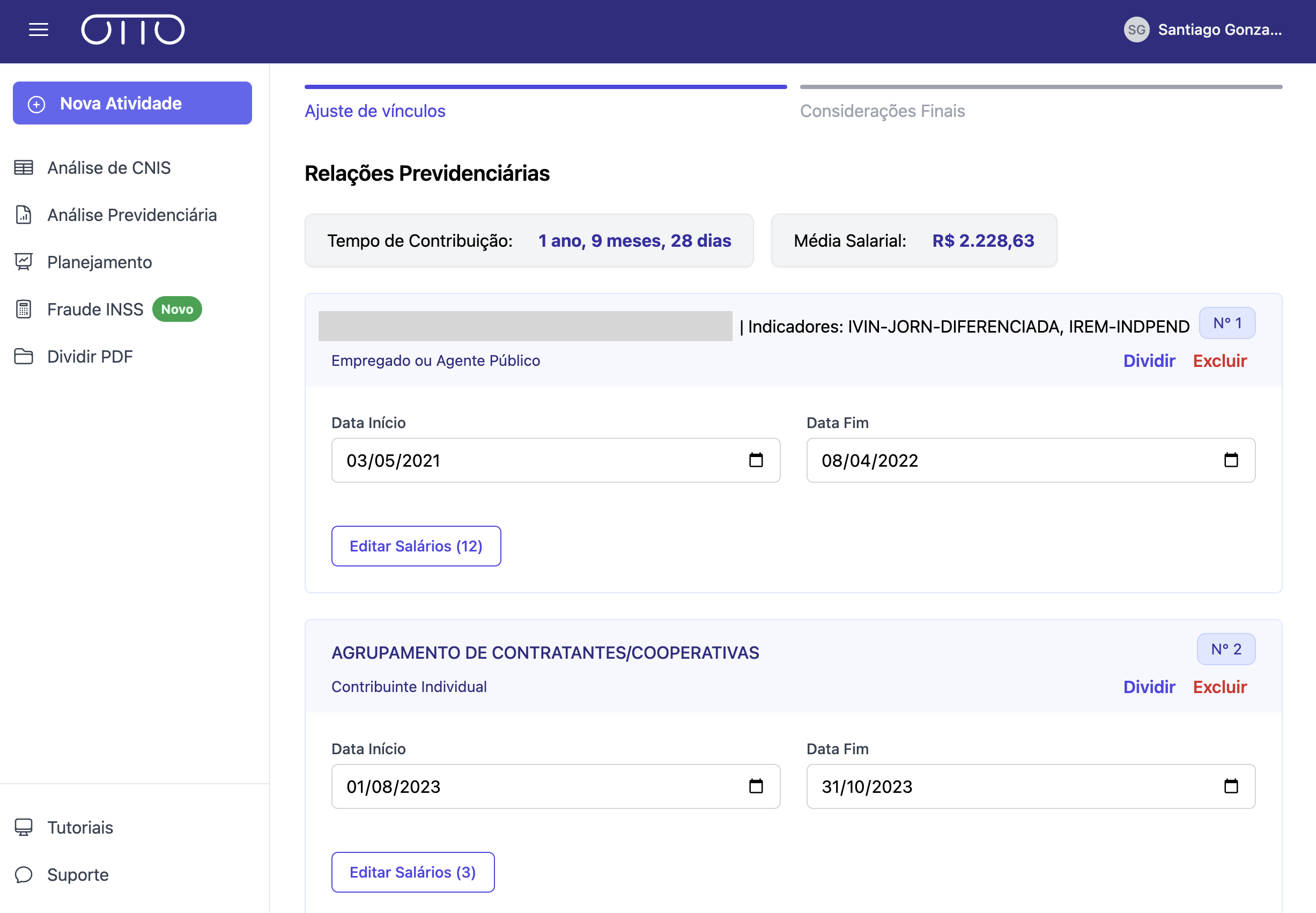Click Empregado ou Agente Público label
1316x913 pixels.
pos(435,360)
